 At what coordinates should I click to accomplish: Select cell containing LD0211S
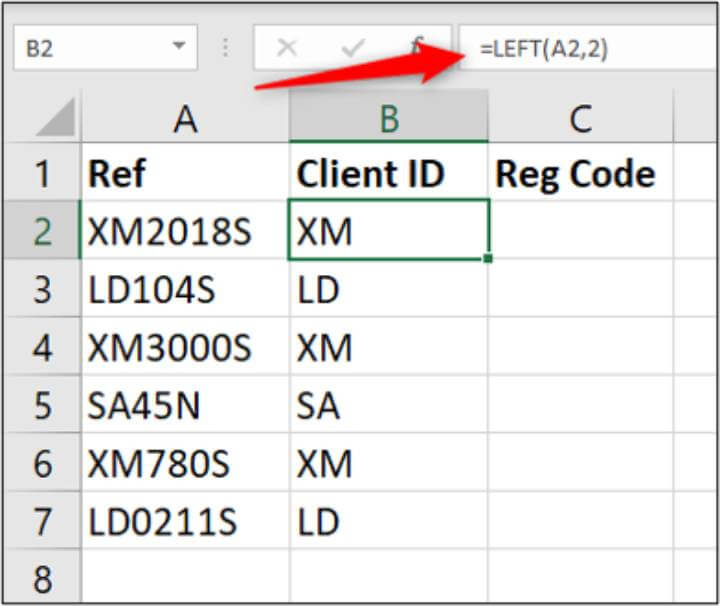pos(185,521)
